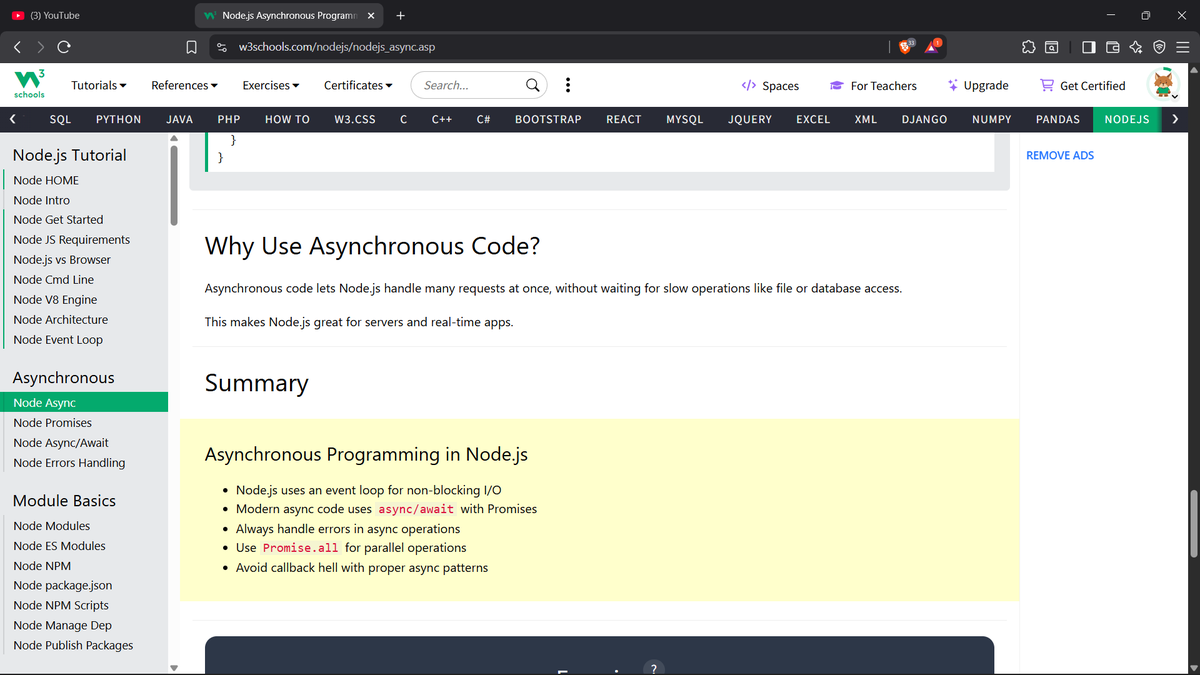Select BOOTSTRAP in the topic bar

548,119
